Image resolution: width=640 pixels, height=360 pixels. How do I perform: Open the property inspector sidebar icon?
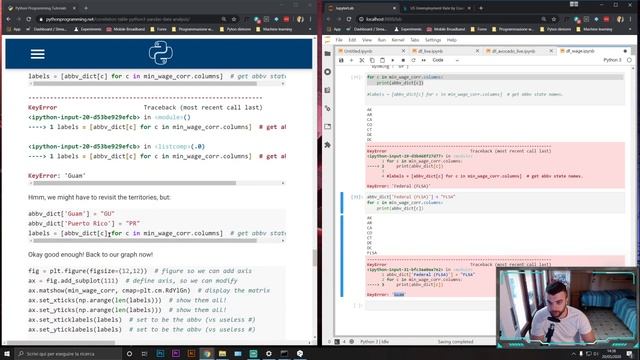pyautogui.click(x=328, y=109)
